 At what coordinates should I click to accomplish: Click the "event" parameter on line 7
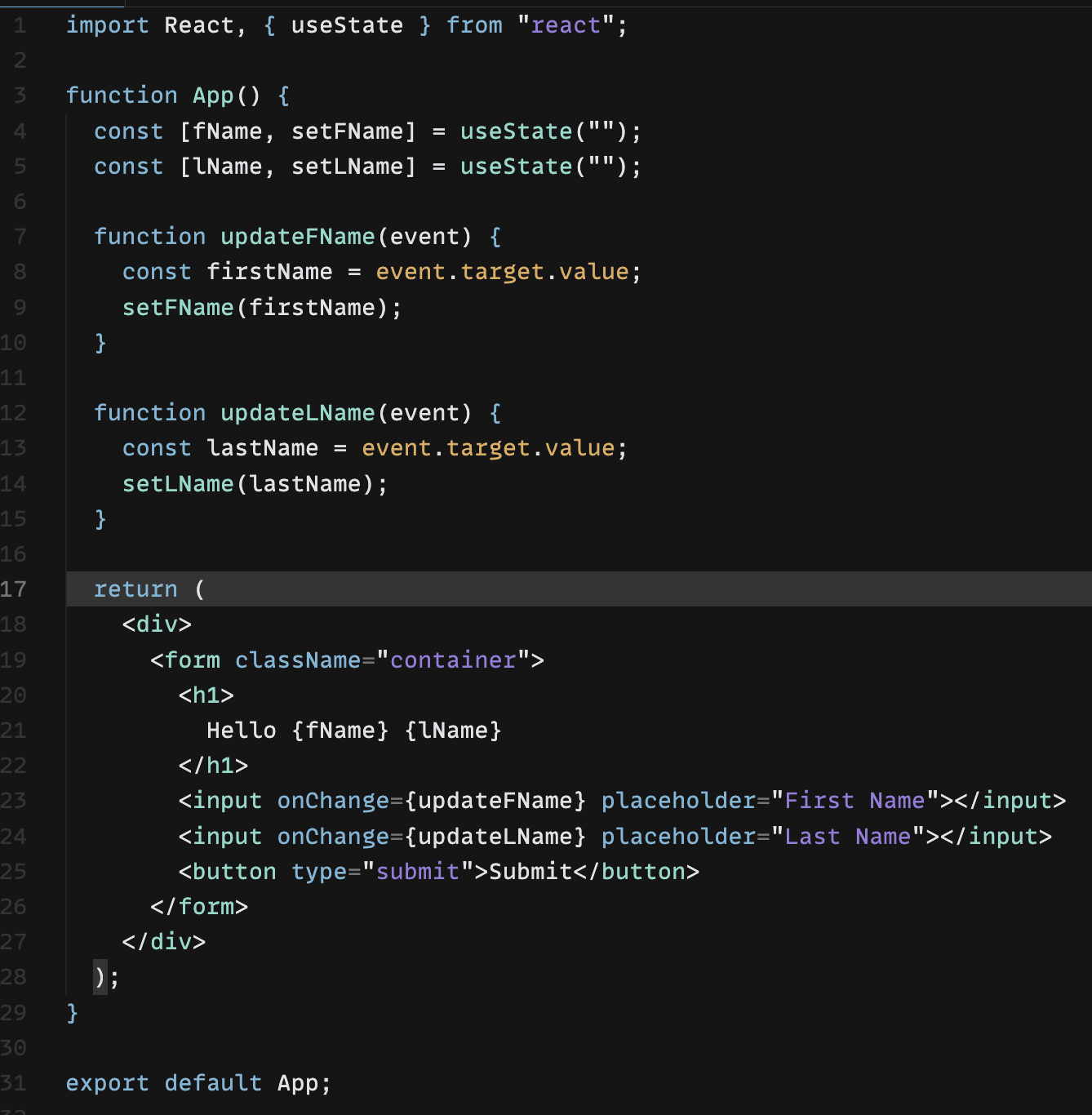tap(425, 237)
